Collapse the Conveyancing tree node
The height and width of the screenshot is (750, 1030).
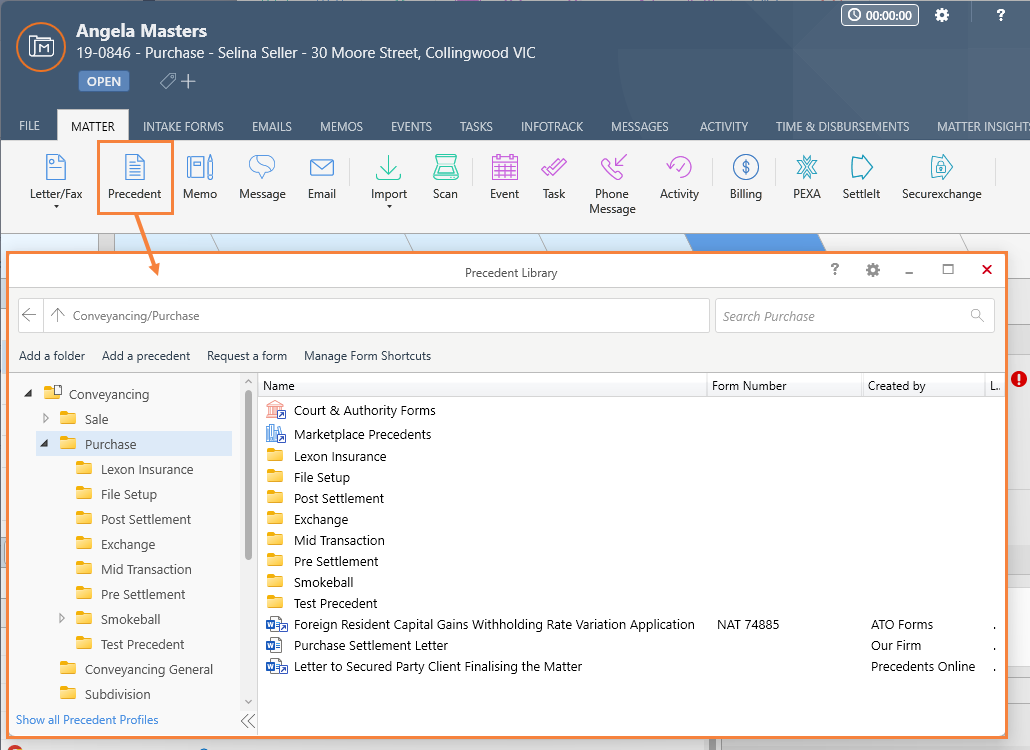tap(28, 393)
